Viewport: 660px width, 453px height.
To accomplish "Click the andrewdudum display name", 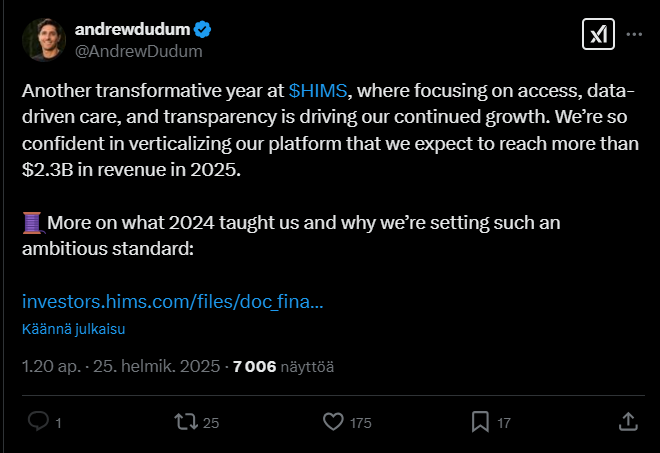I will 133,29.
